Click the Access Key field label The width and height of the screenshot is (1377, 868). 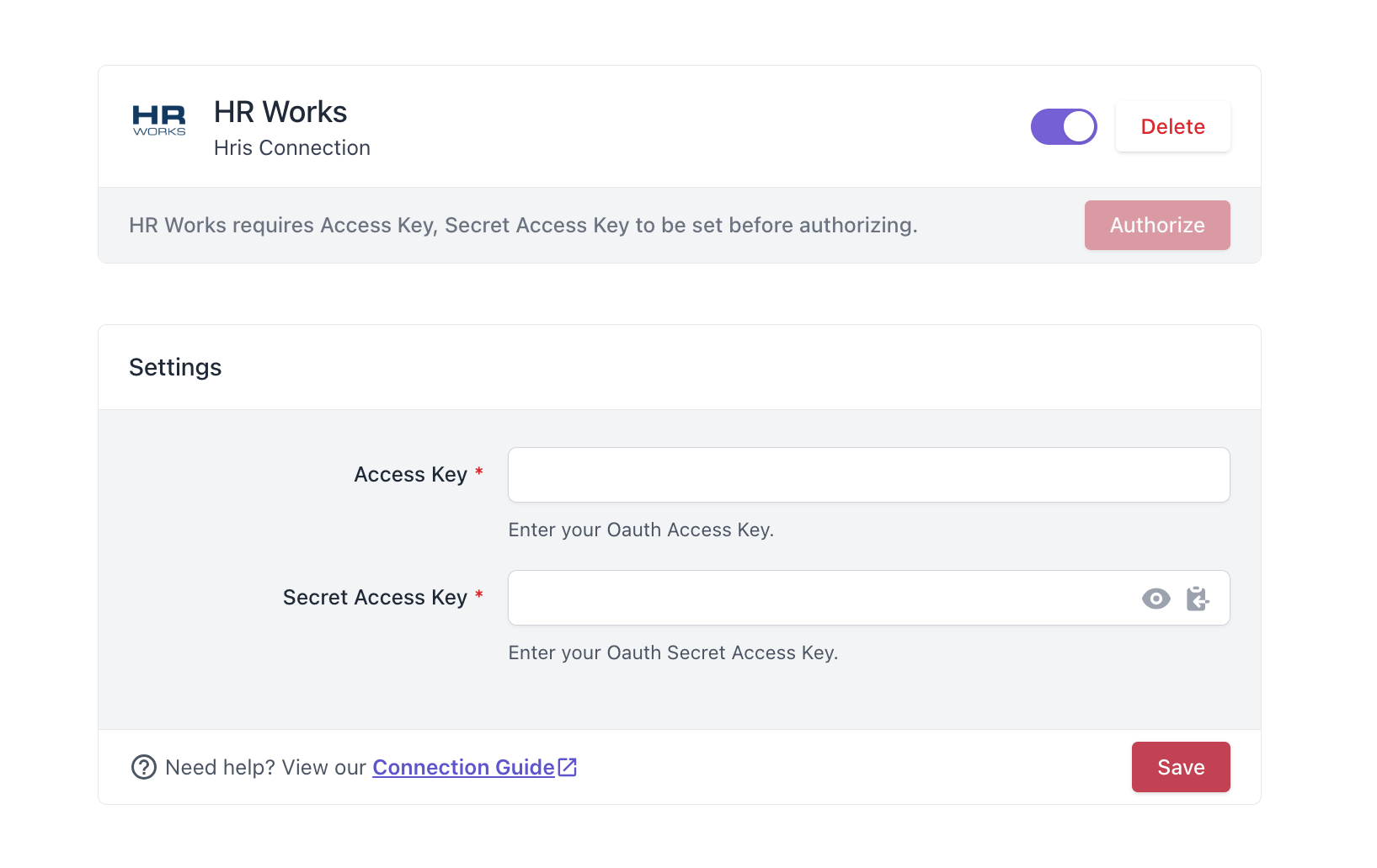tap(410, 475)
